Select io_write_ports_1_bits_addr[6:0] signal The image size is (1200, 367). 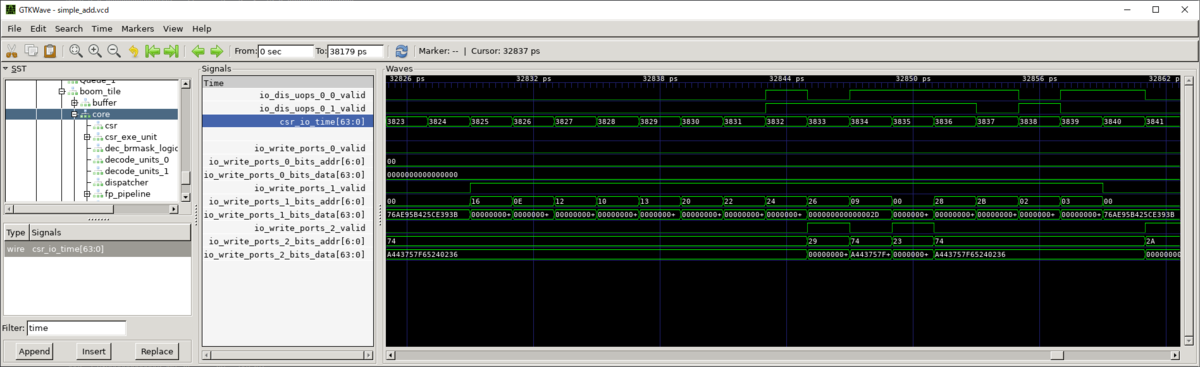click(x=287, y=201)
